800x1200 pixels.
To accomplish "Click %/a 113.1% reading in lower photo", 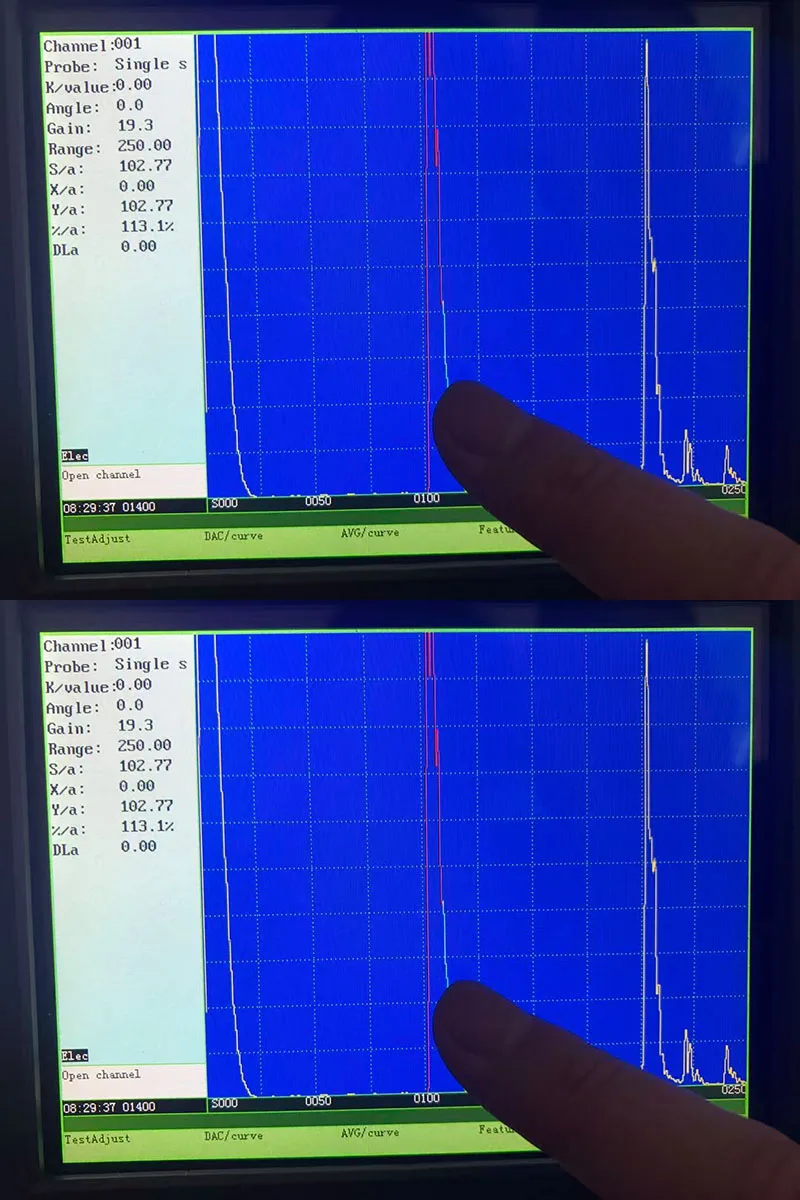I will pos(112,827).
